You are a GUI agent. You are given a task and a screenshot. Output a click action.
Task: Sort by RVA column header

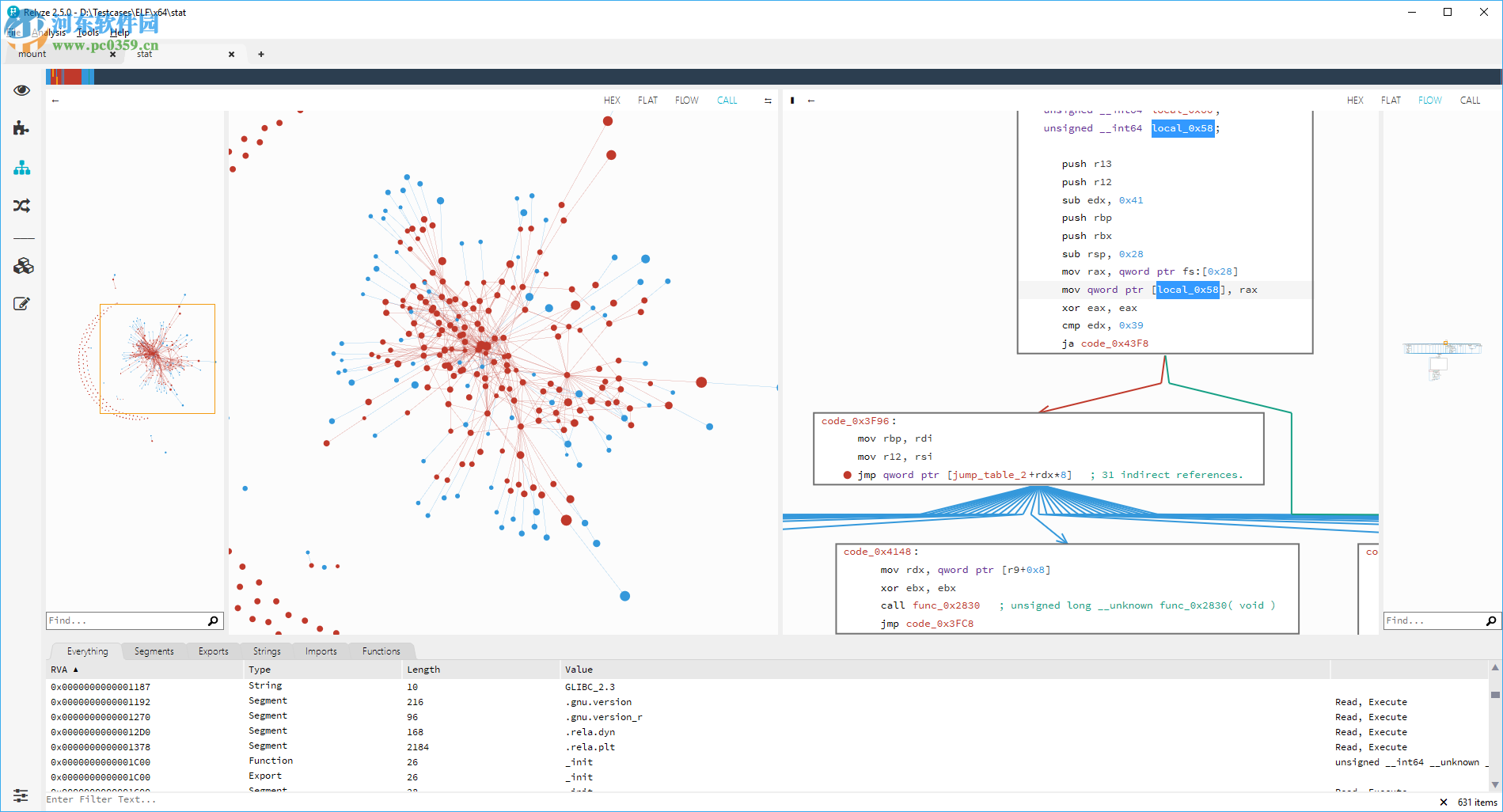pos(145,670)
